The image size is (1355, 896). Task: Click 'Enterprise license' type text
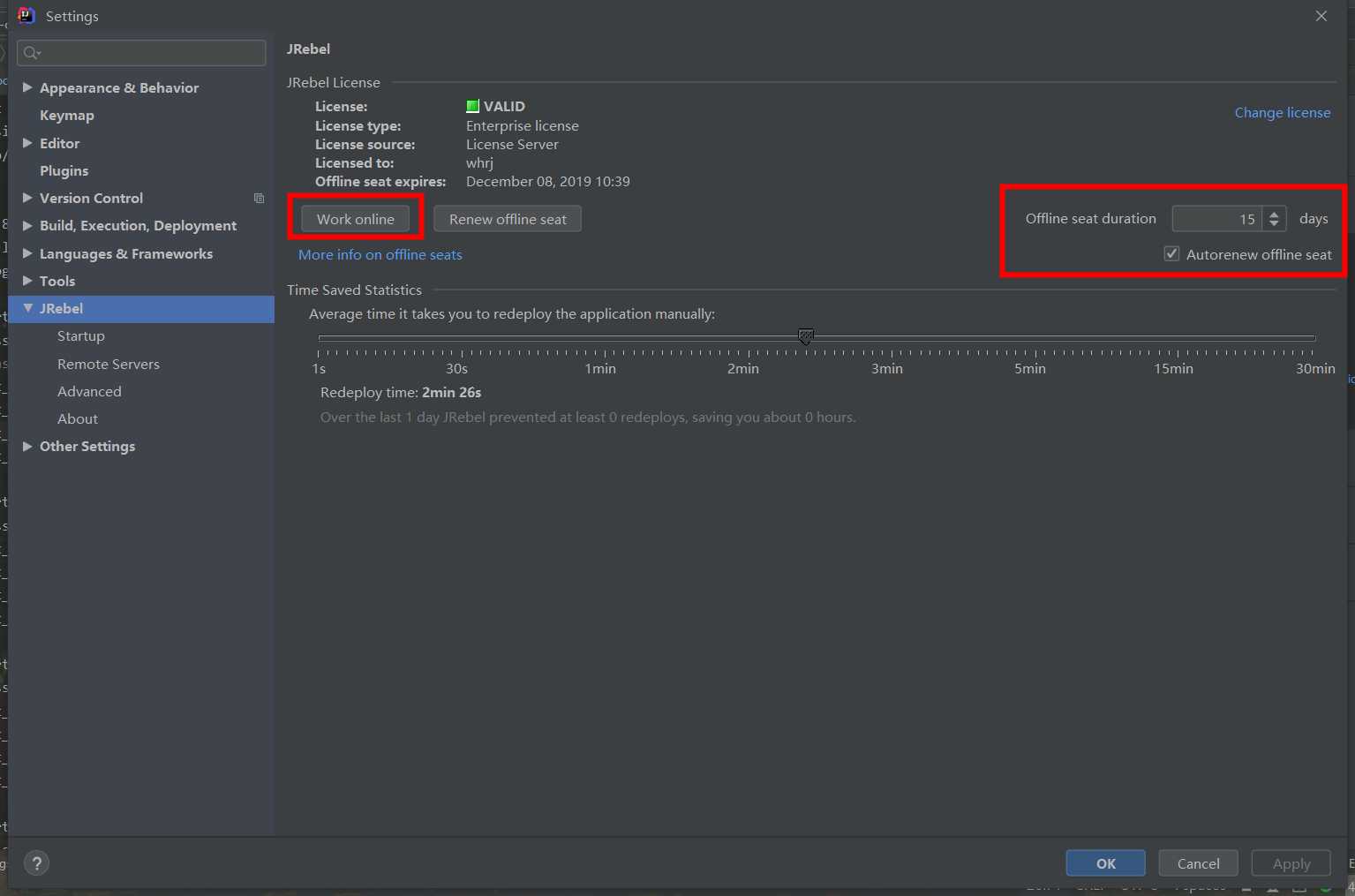(523, 125)
